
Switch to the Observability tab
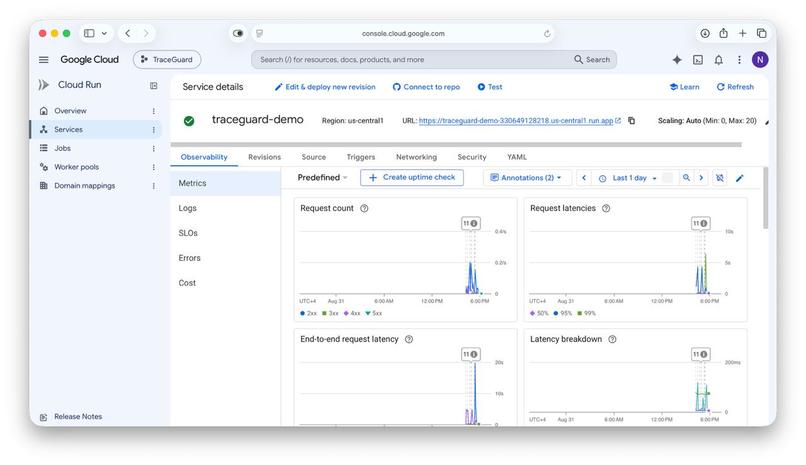(204, 157)
